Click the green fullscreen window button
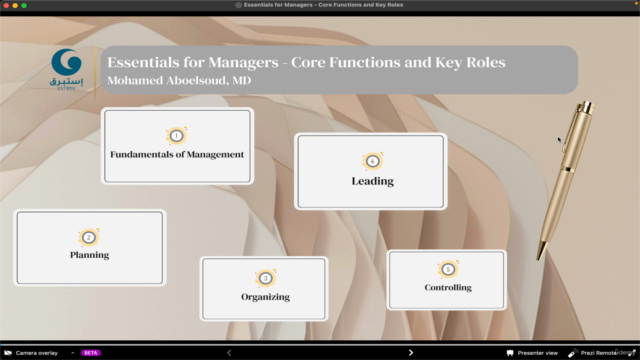This screenshot has width=640, height=360. pos(24,5)
